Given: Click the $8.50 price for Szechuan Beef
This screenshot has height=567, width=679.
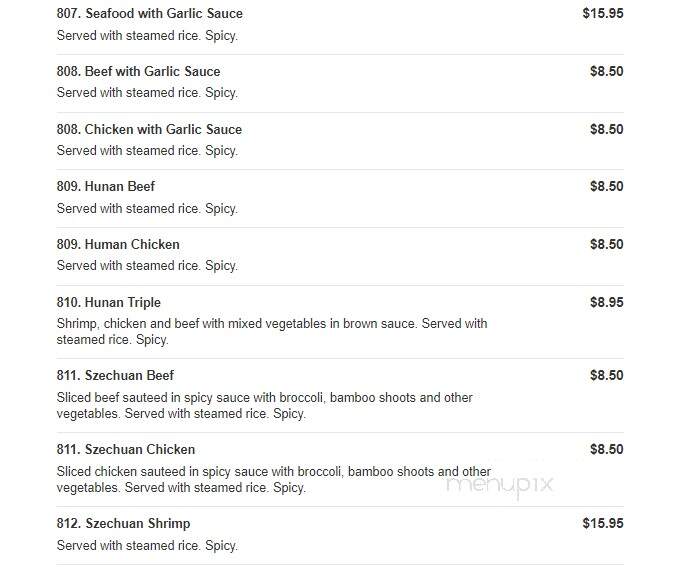Looking at the screenshot, I should pos(606,376).
